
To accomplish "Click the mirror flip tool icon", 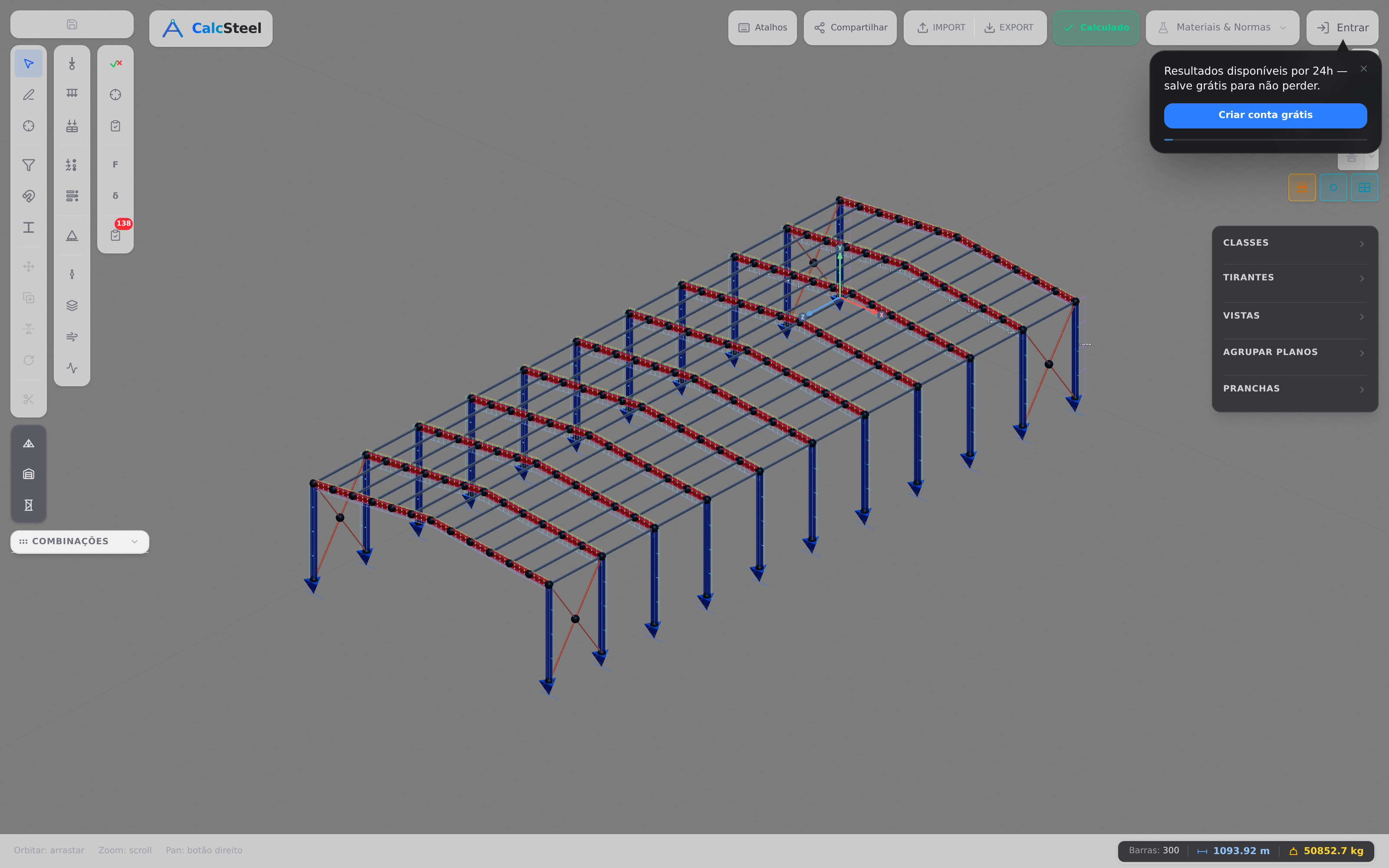I will [x=28, y=329].
